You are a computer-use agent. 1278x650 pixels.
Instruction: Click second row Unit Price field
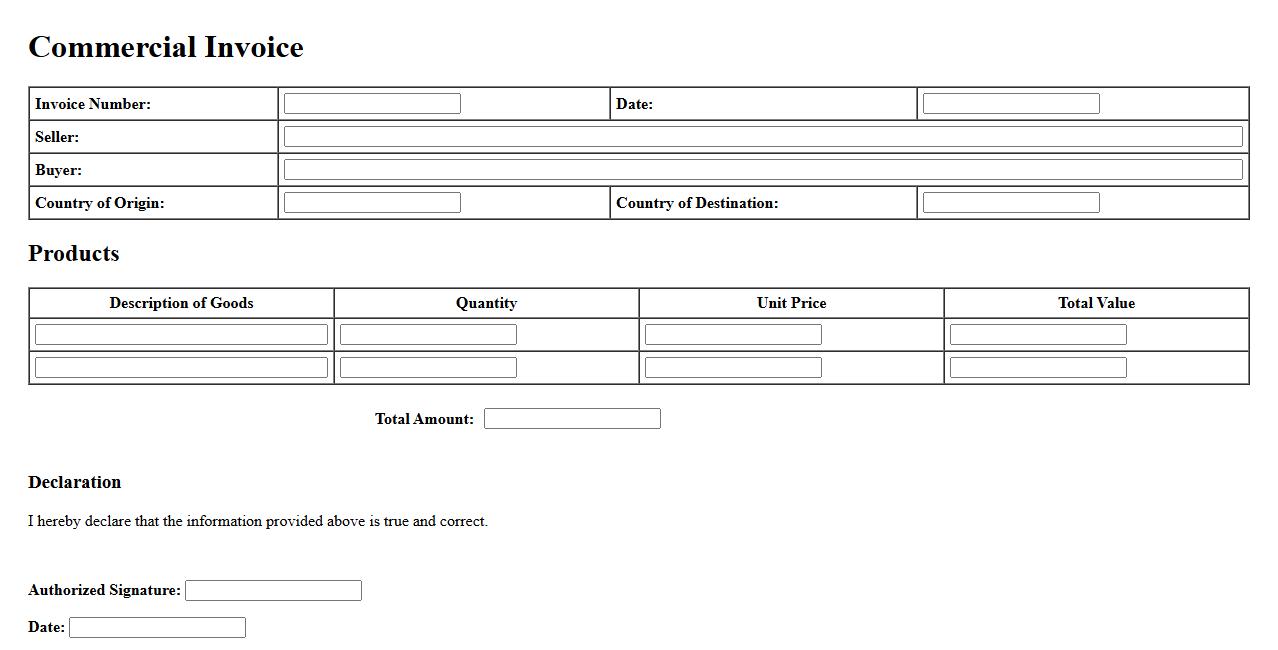point(733,368)
